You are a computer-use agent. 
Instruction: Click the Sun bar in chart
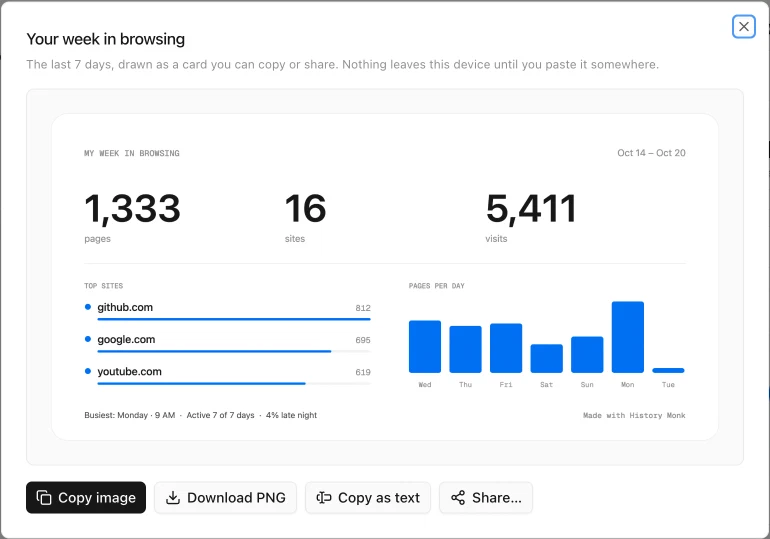pos(587,354)
